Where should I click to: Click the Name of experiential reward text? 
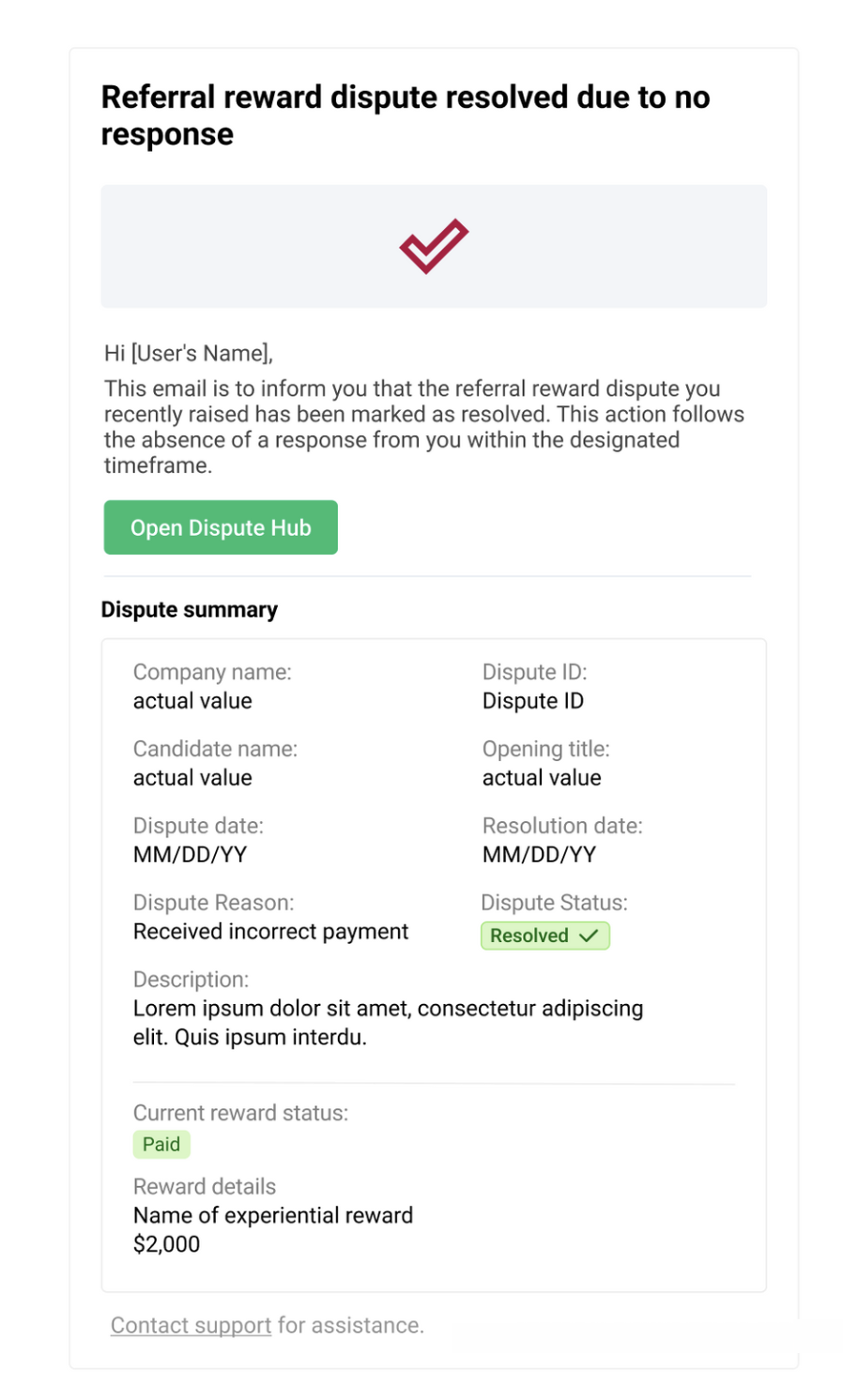pos(273,1215)
